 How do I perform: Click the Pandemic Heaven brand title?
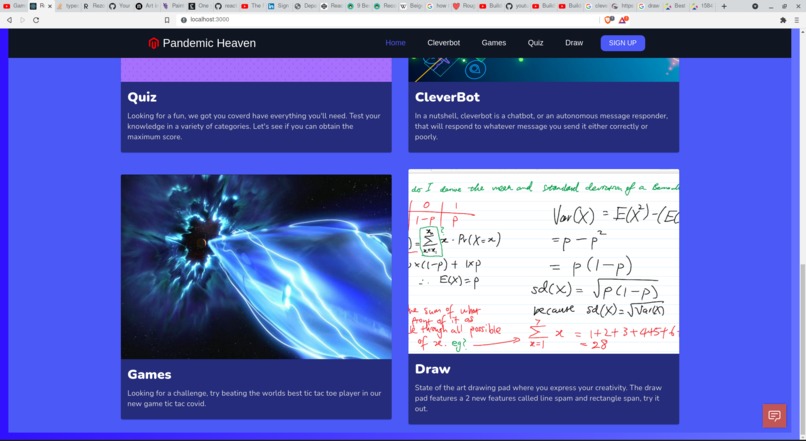[x=209, y=43]
